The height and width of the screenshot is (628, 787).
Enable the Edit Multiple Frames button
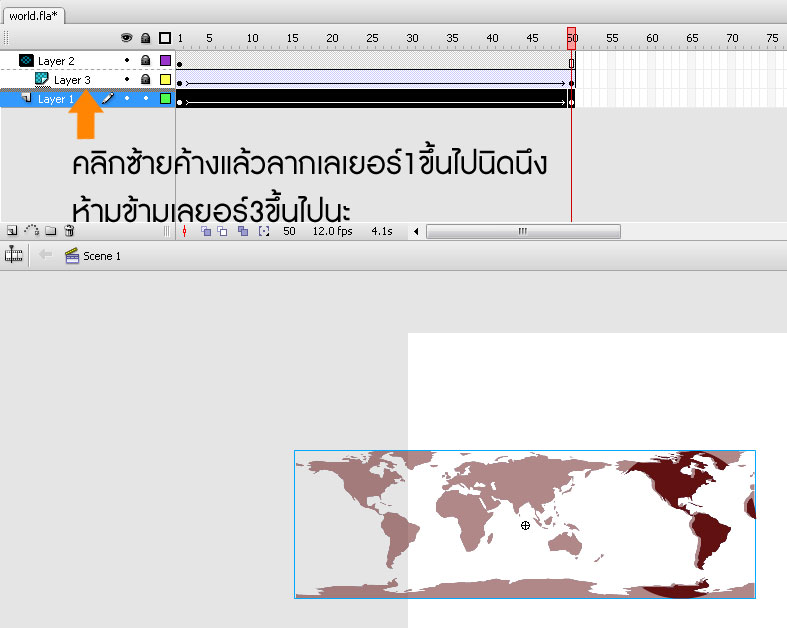243,231
